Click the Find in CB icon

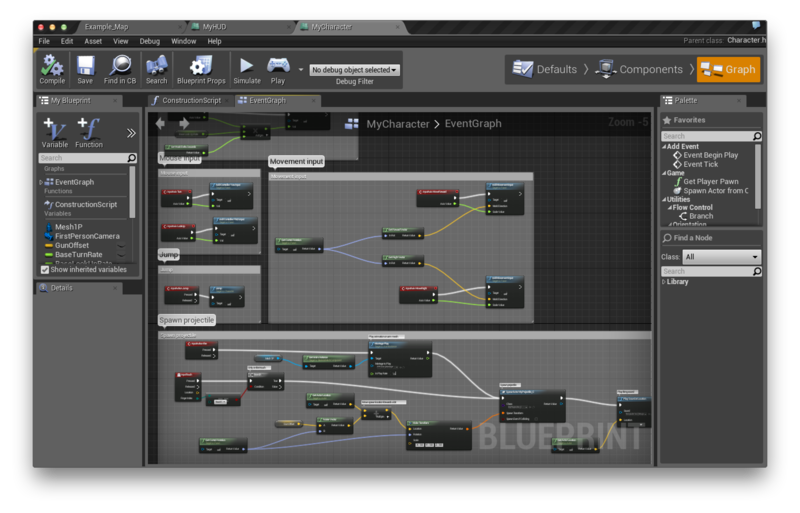120,69
